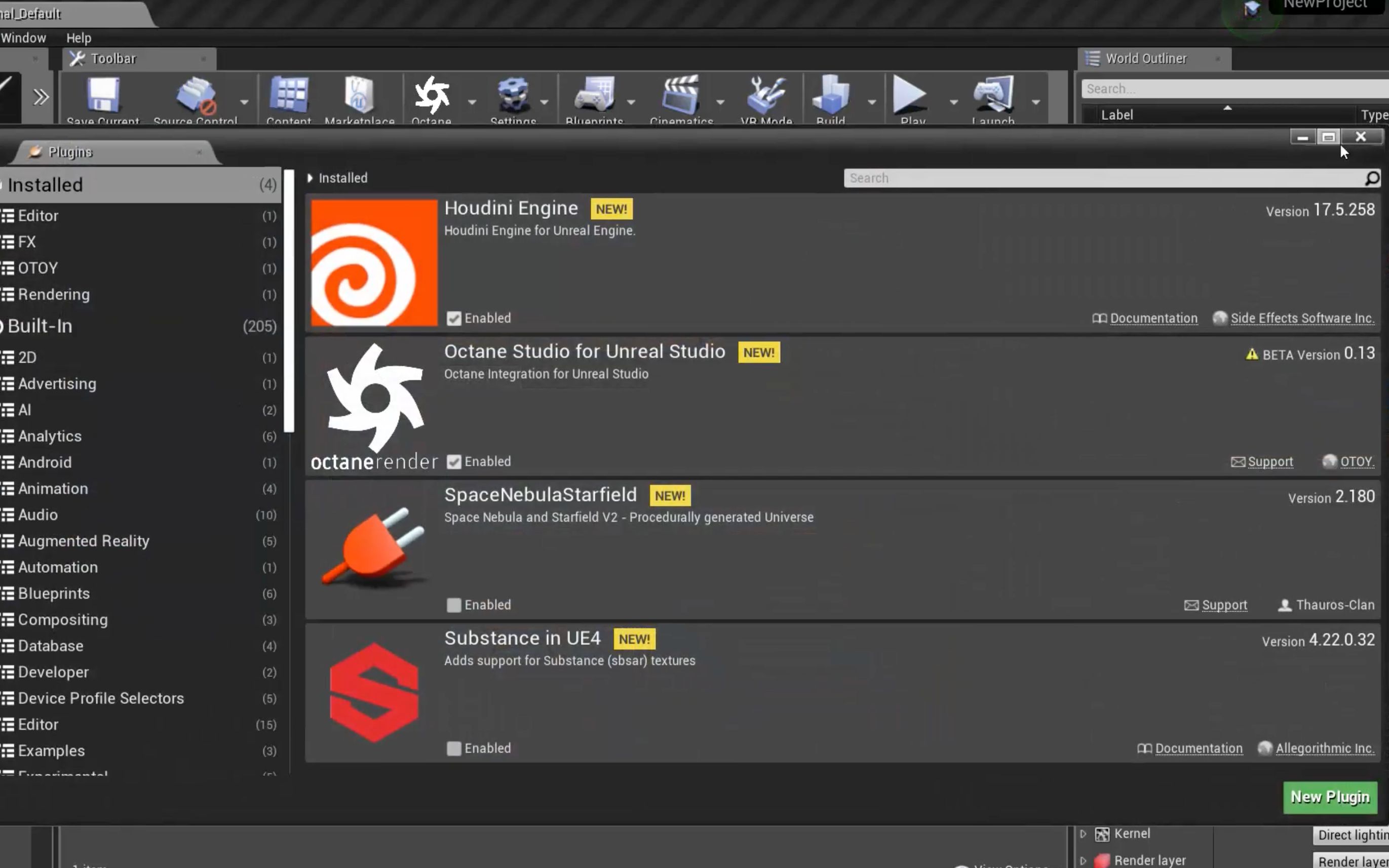1389x868 pixels.
Task: Click the search magnifier icon in Plugins
Action: tap(1372, 178)
